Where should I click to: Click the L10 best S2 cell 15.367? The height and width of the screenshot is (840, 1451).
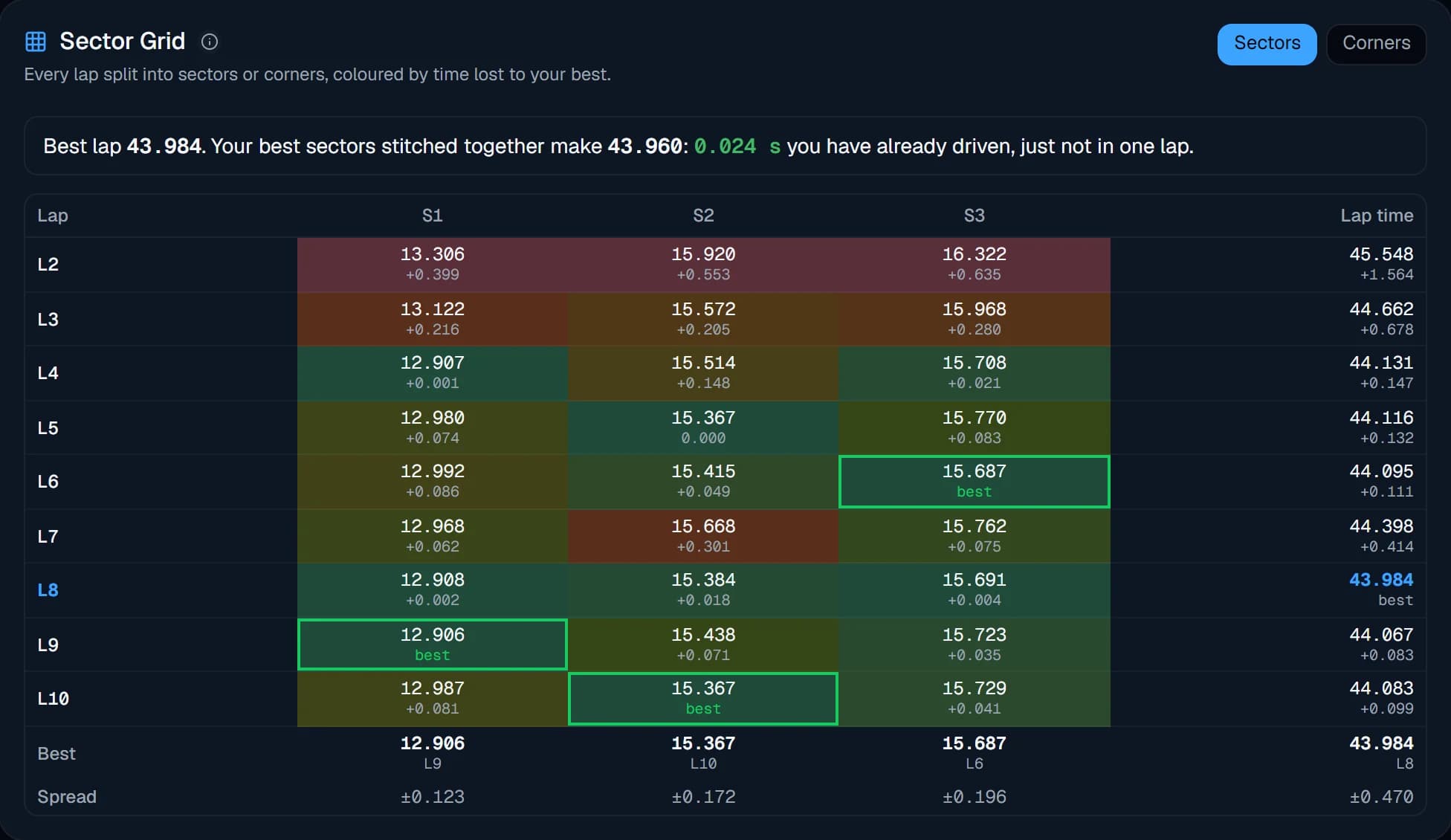703,699
